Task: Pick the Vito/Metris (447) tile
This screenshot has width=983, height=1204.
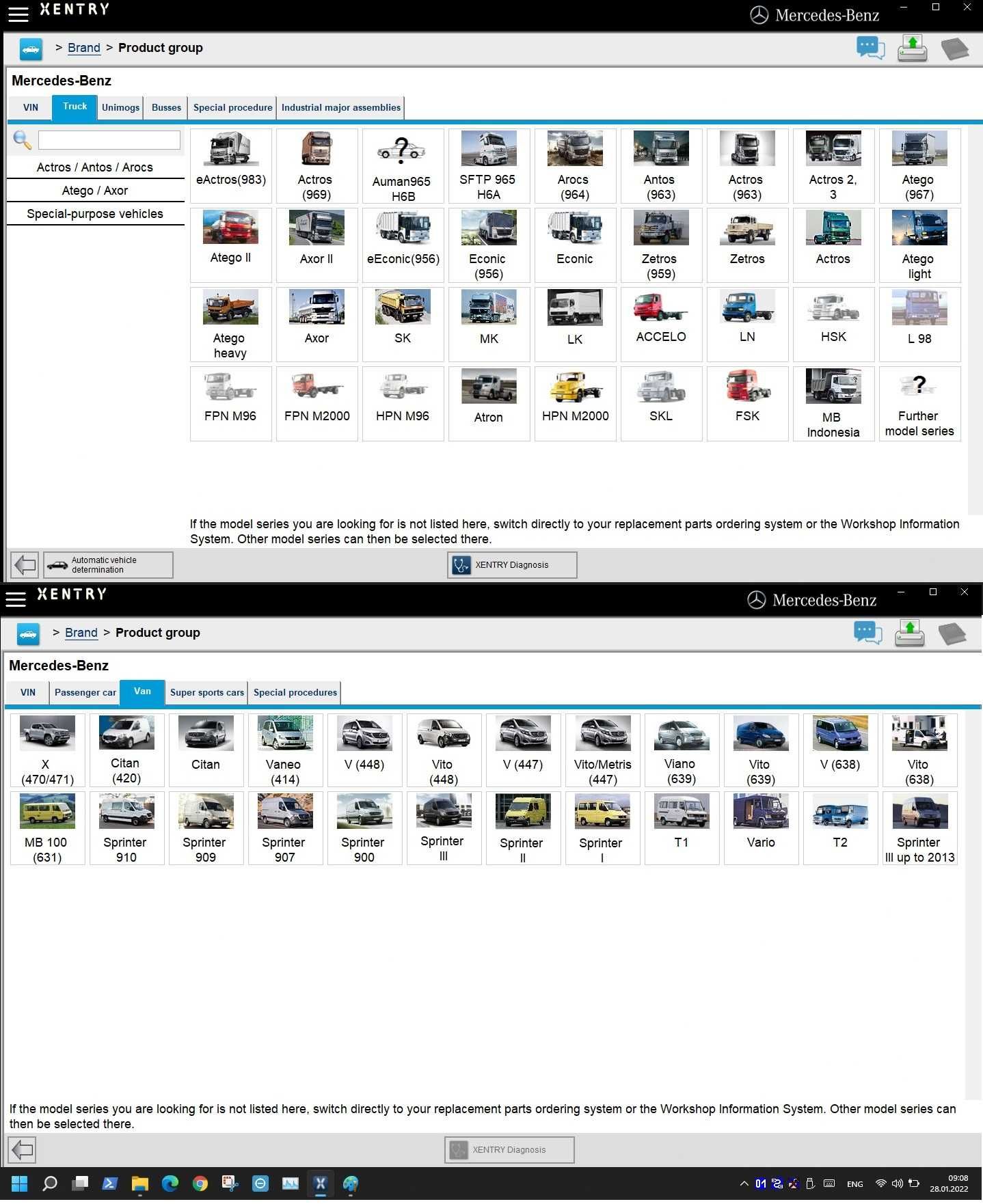Action: (x=603, y=750)
